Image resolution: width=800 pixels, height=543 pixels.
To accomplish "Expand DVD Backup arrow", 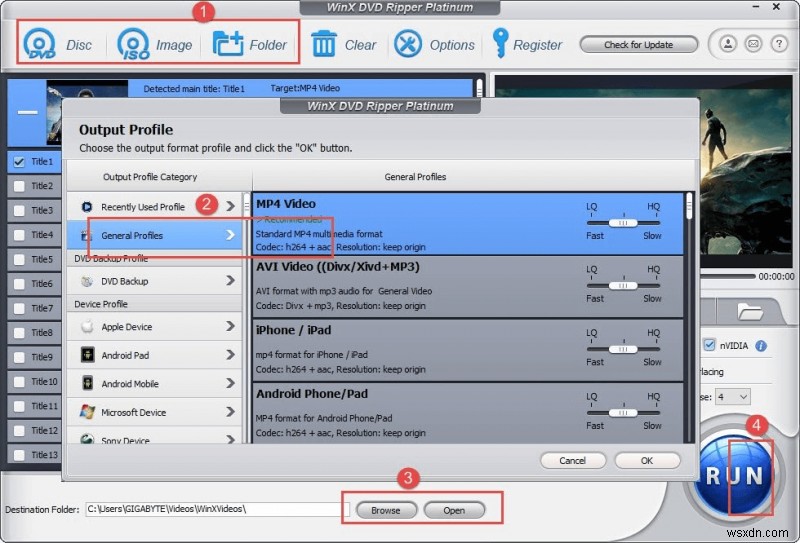I will (x=231, y=280).
